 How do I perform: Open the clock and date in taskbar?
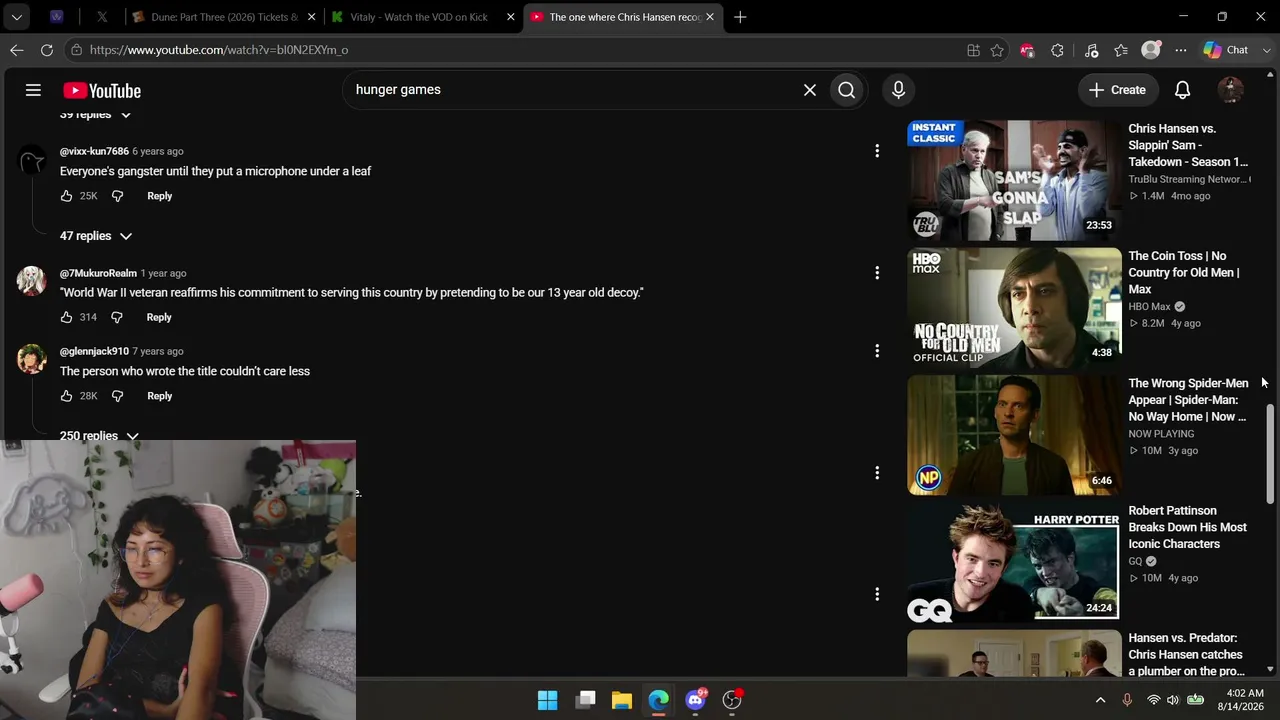1240,700
